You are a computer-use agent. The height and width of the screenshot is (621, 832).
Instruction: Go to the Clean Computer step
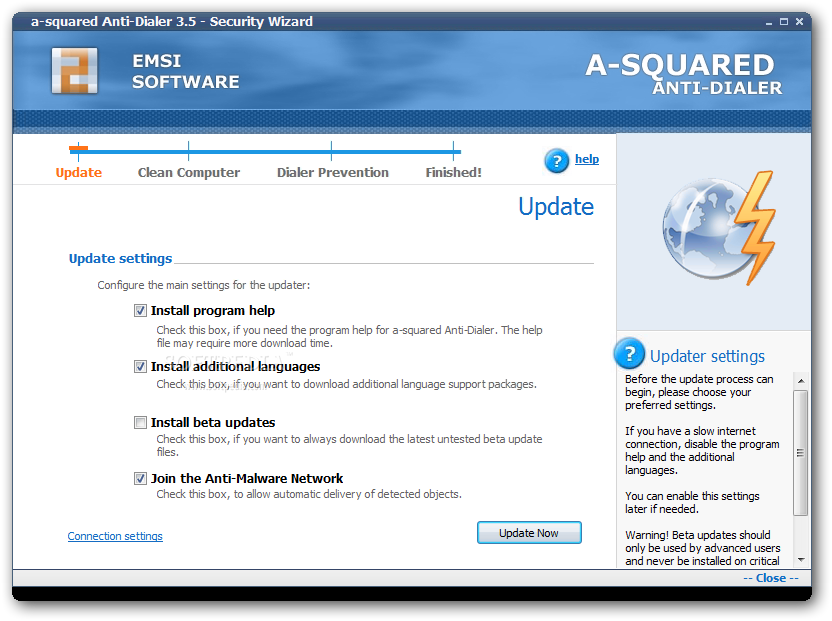click(189, 172)
